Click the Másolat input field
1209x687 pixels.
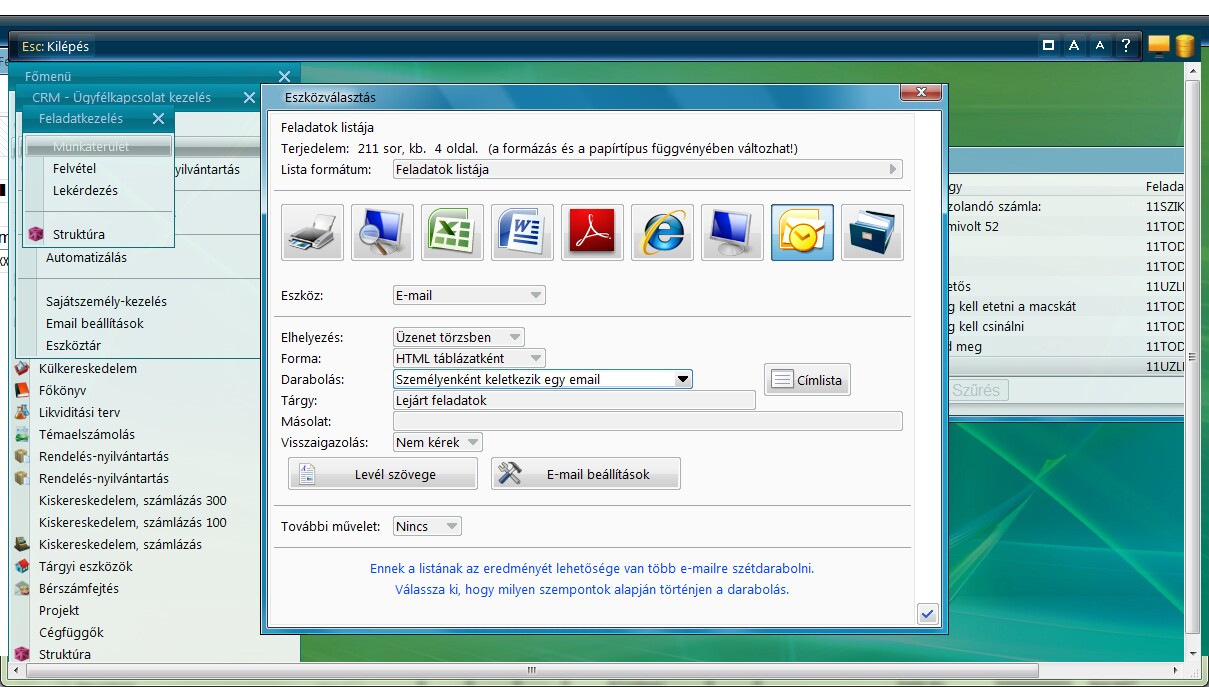click(647, 421)
